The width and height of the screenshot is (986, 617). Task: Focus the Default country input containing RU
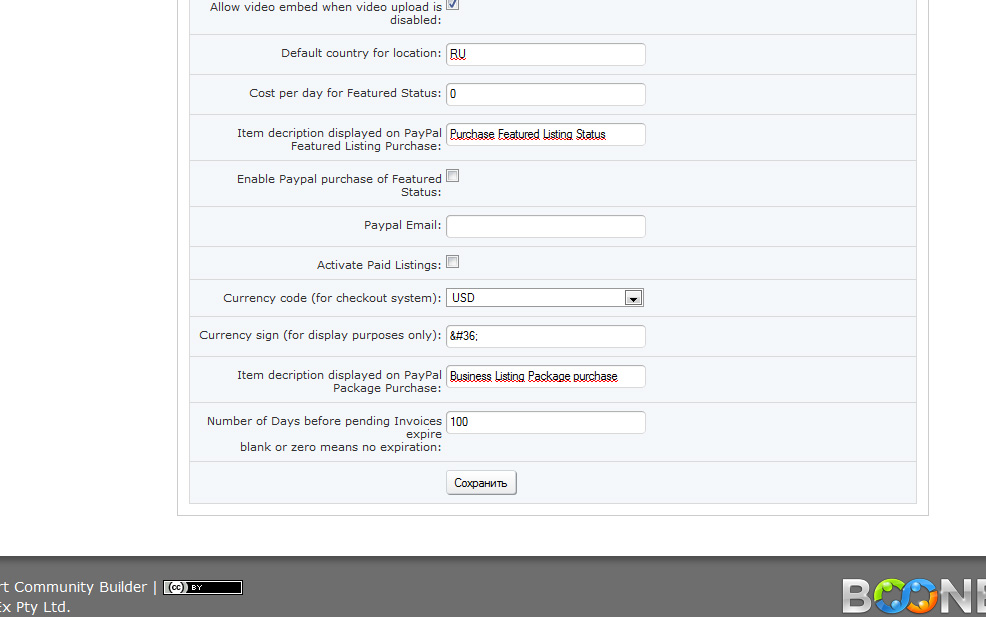(545, 54)
